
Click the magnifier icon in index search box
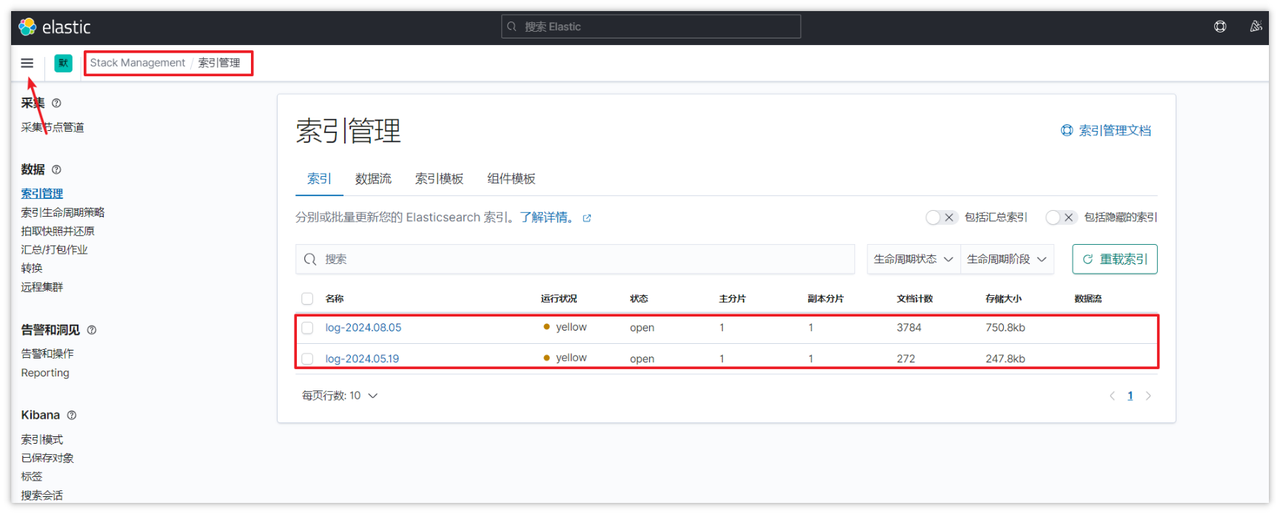312,259
